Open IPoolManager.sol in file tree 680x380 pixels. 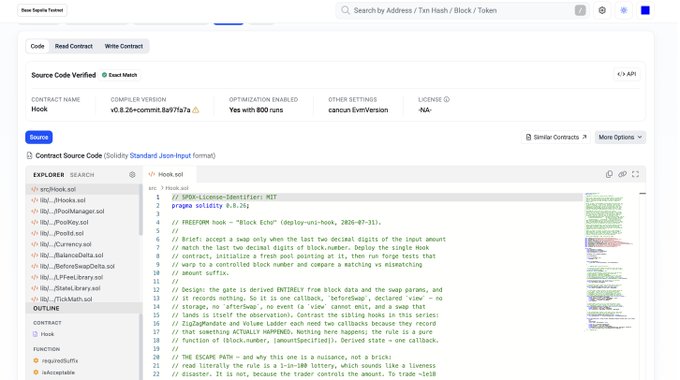coord(82,211)
